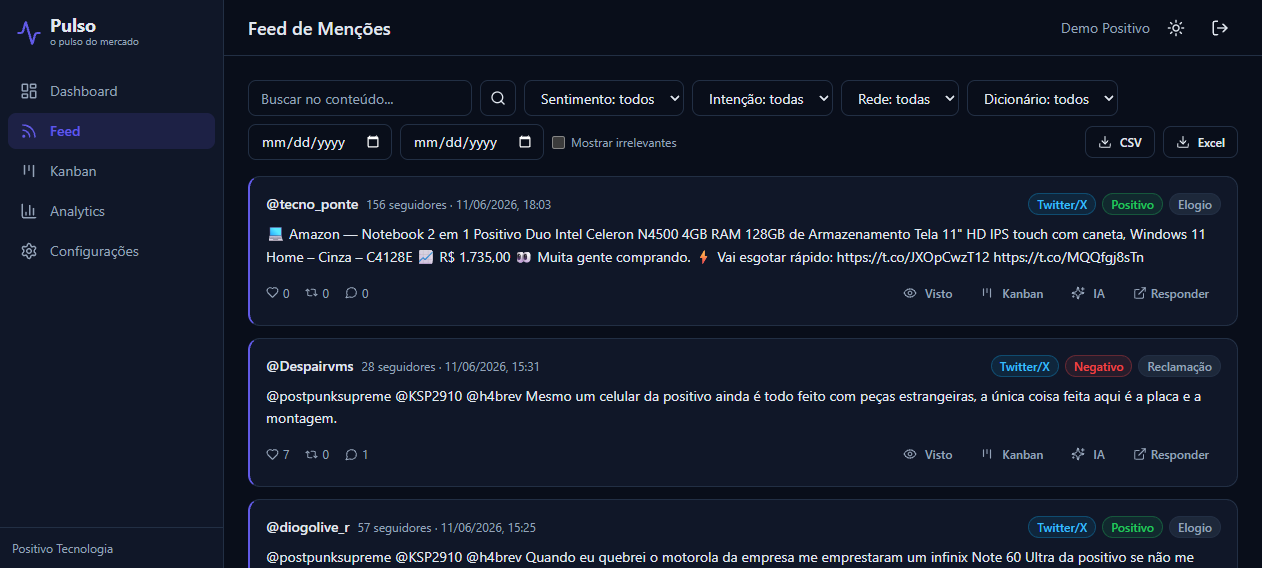The width and height of the screenshot is (1262, 568).
Task: Click the Twitter/X tag on @tecno_ponte post
Action: coord(1062,205)
